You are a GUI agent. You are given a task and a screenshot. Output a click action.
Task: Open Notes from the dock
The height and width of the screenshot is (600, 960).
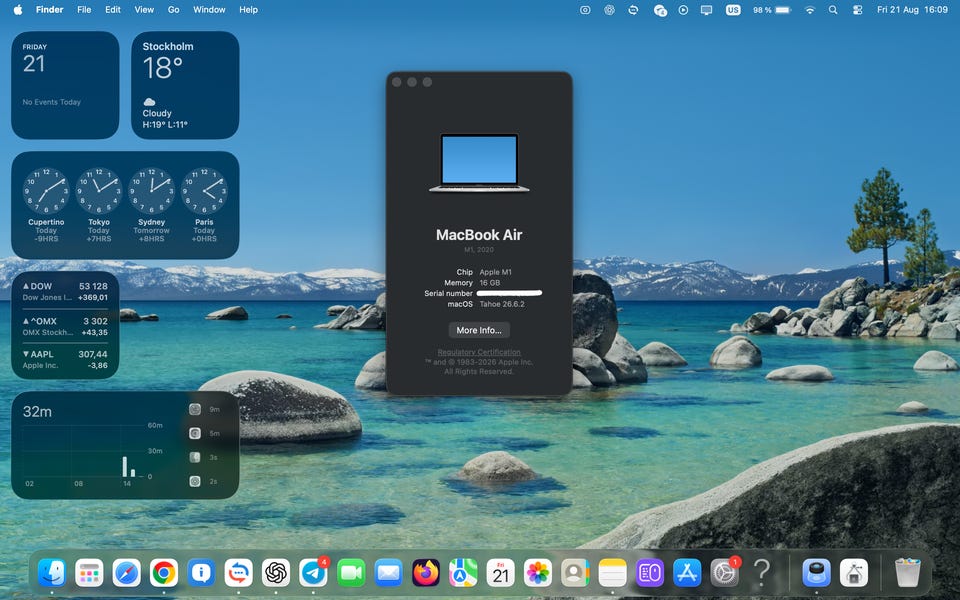point(612,573)
